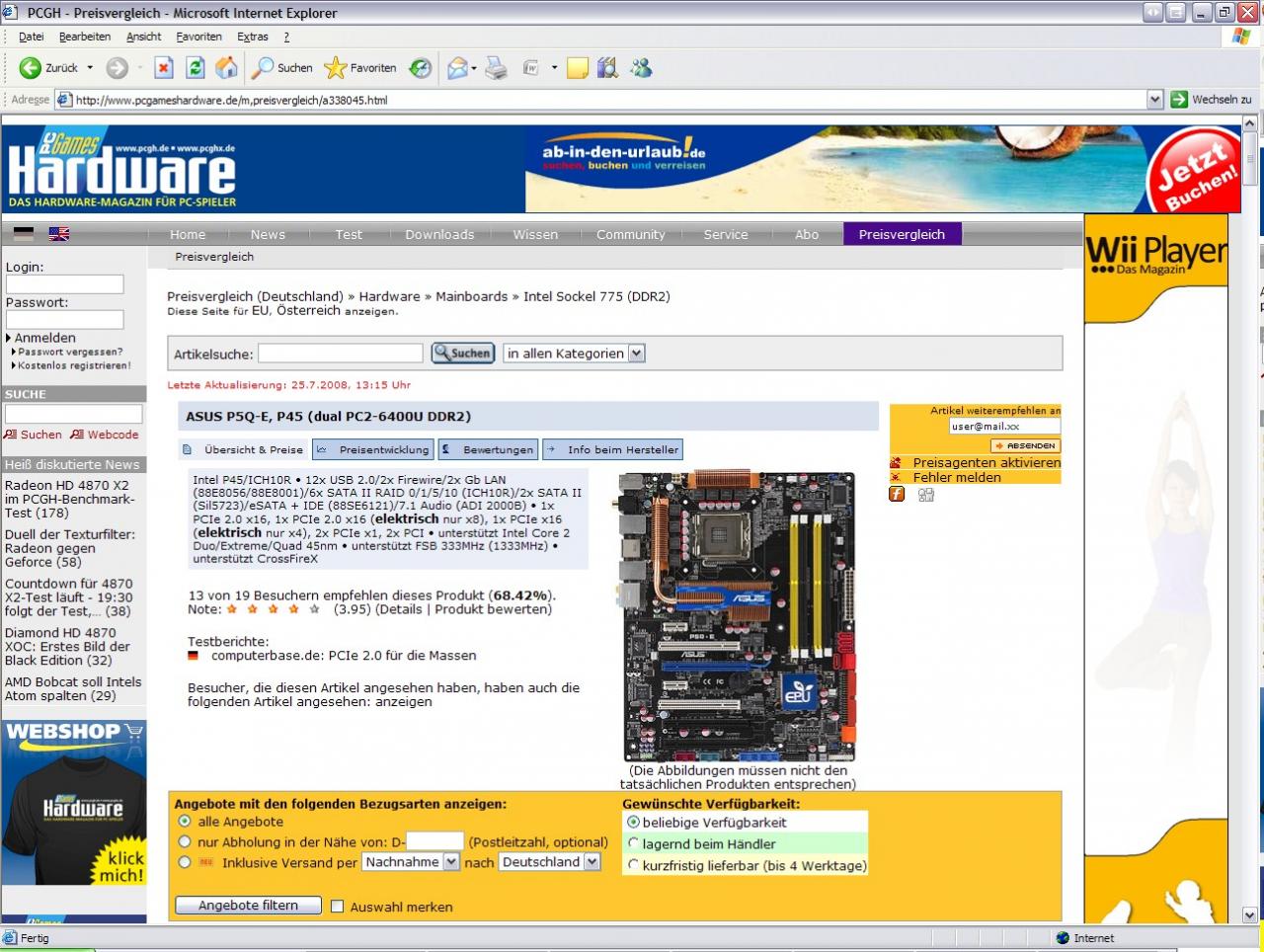Open the History clock icon in toolbar

[x=421, y=68]
